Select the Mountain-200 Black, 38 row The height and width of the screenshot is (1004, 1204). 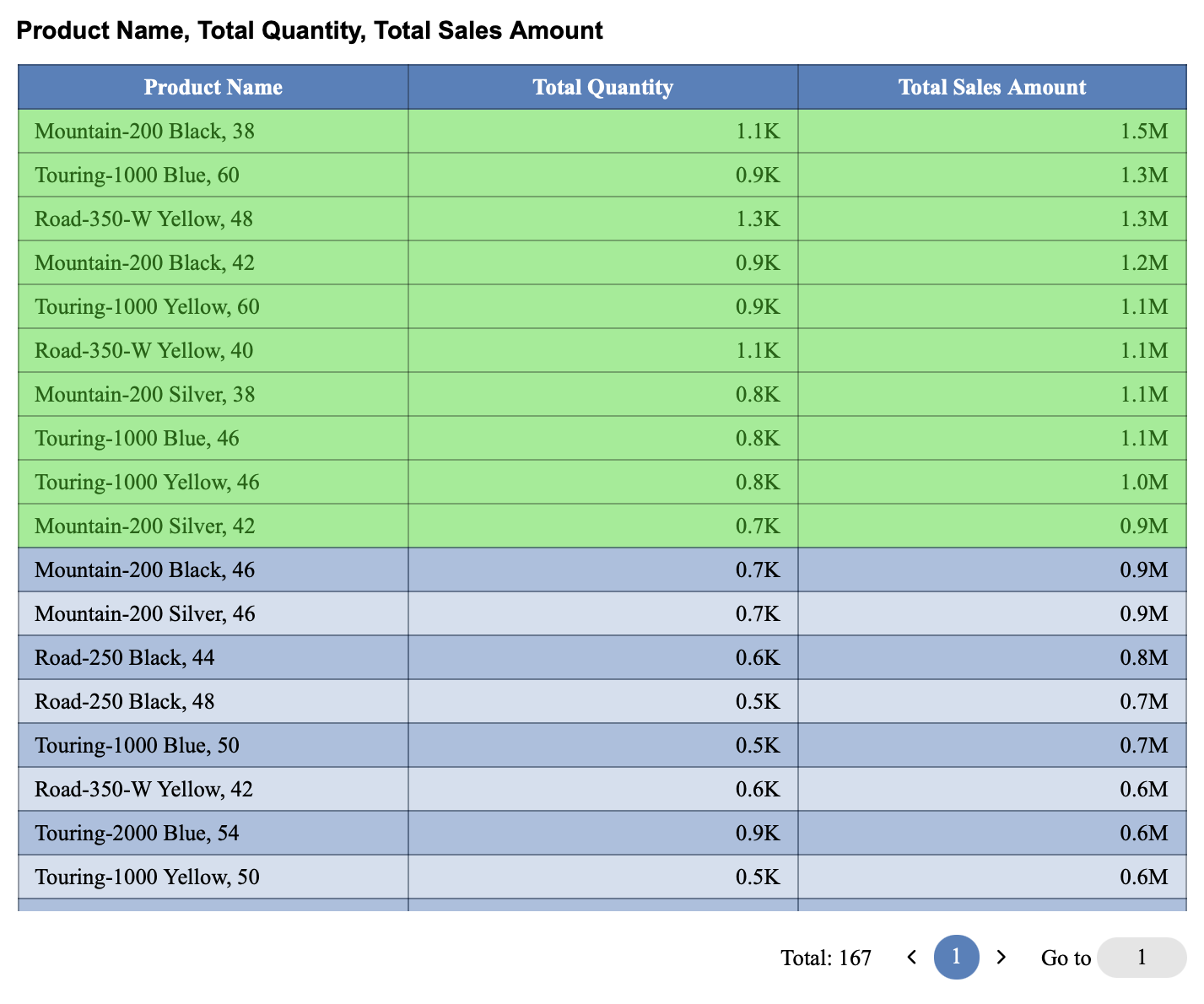[x=144, y=131]
